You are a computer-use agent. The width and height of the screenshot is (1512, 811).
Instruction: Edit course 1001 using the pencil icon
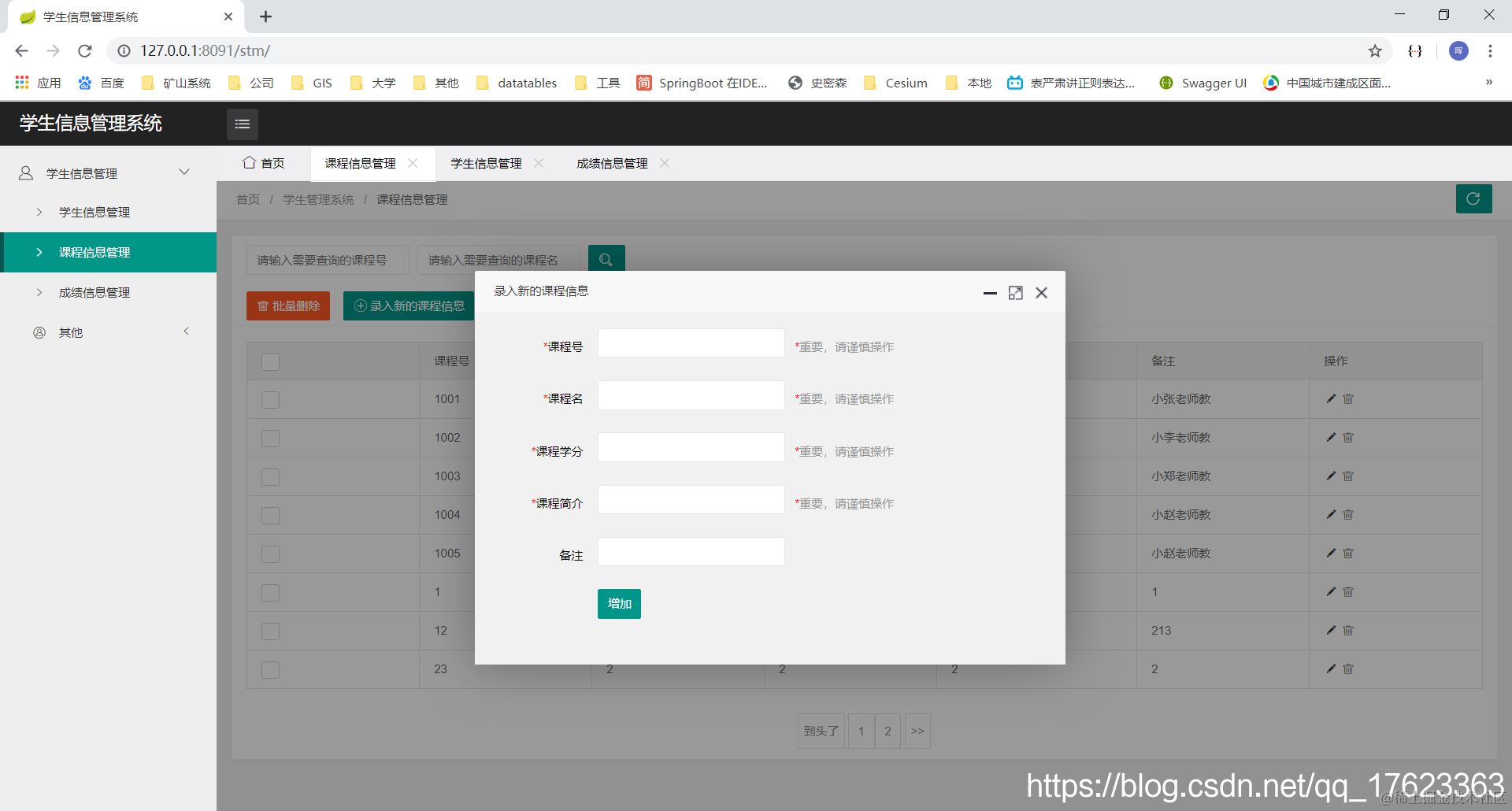(1330, 398)
